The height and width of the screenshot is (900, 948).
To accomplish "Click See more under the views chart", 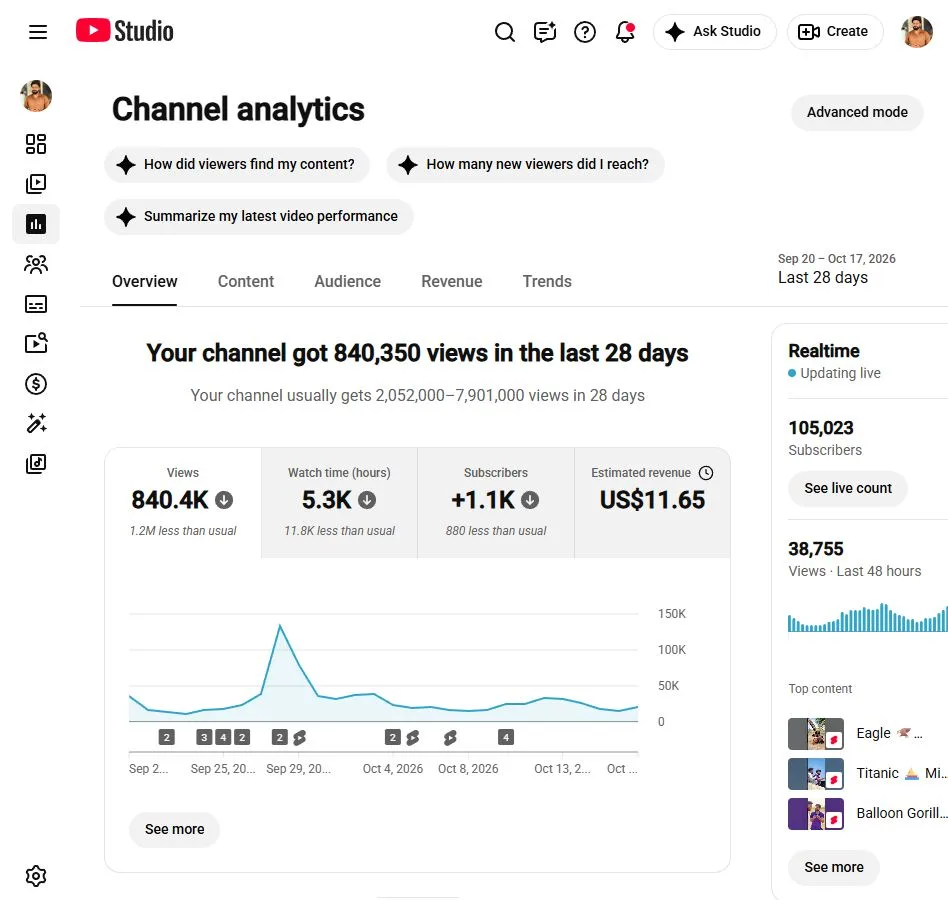I will (x=175, y=829).
